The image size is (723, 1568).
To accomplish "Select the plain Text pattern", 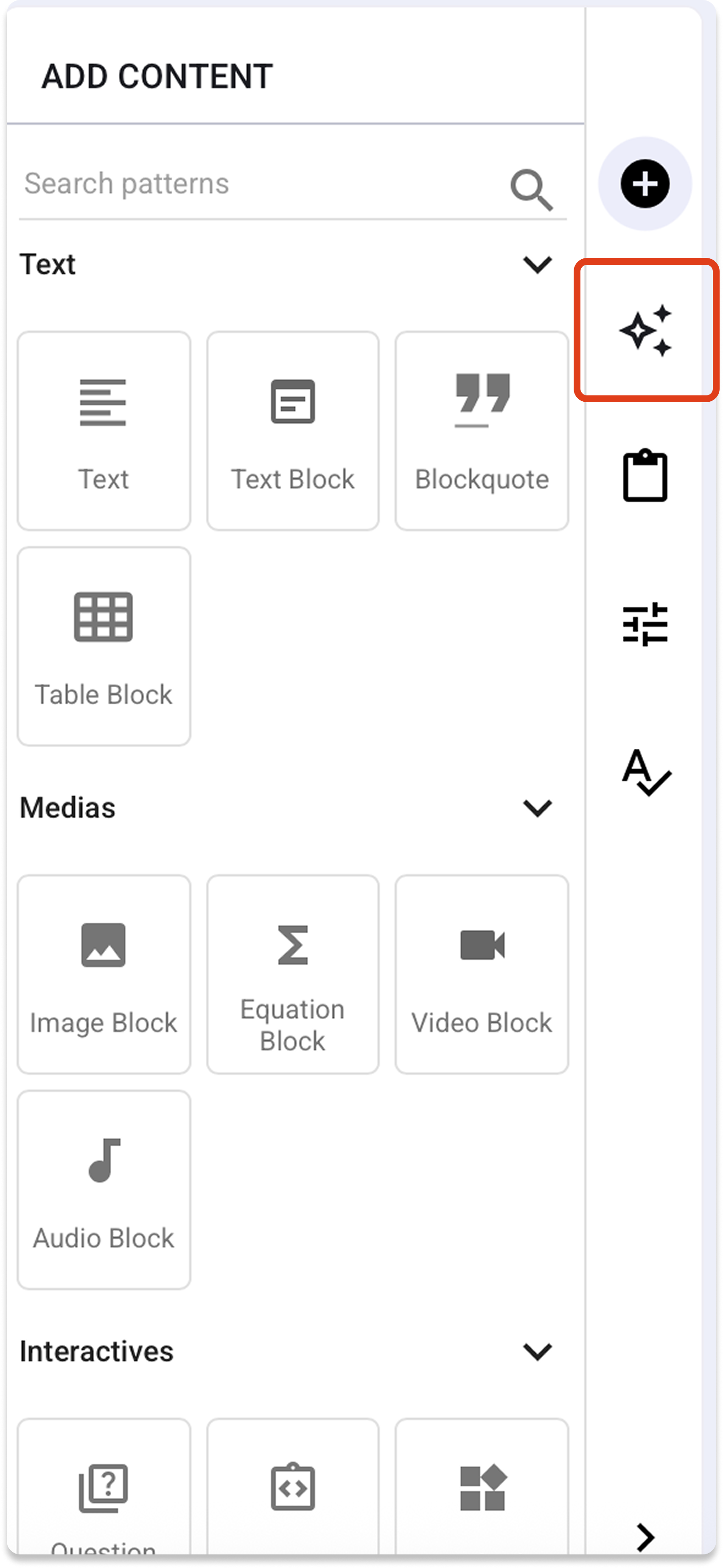I will (x=104, y=431).
